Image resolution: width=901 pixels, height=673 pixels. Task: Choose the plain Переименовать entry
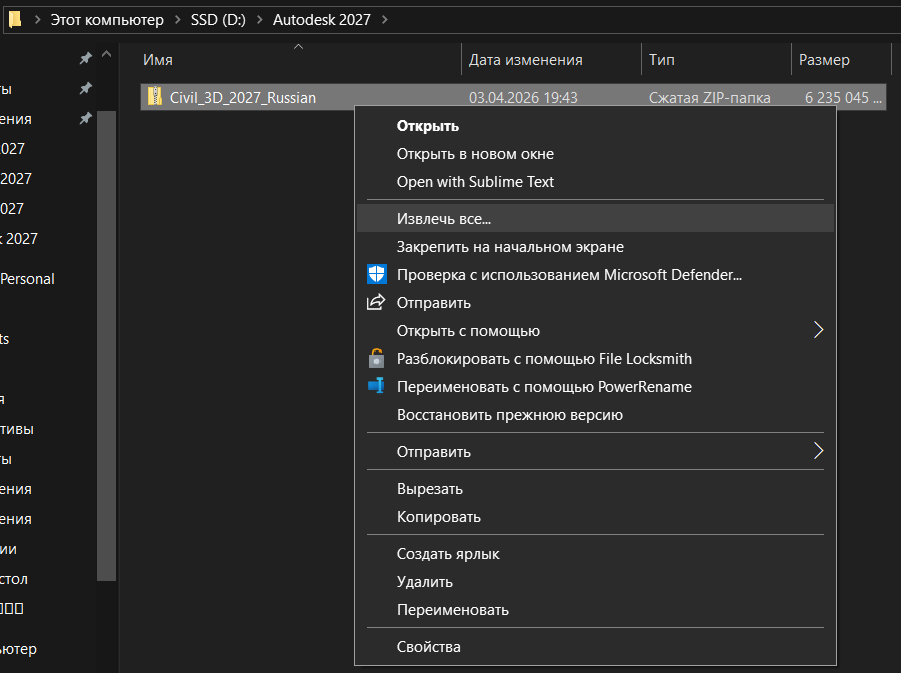453,610
